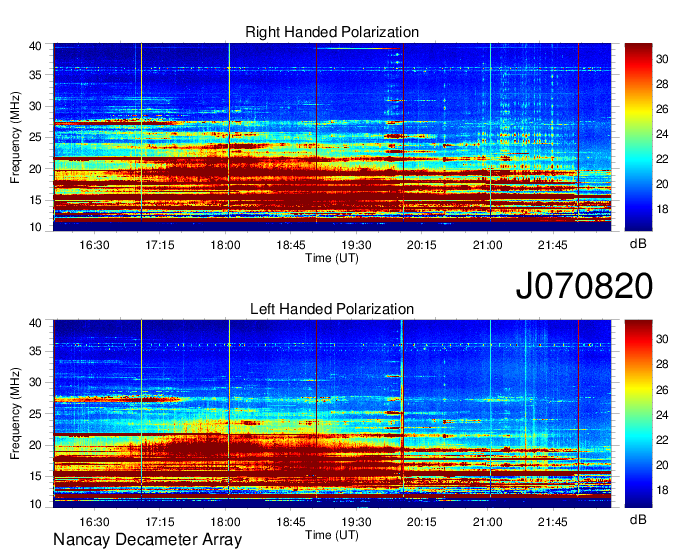Click the 26 dB label on Left Handed colorbar
Viewport: 680px width, 552px height.
point(662,390)
